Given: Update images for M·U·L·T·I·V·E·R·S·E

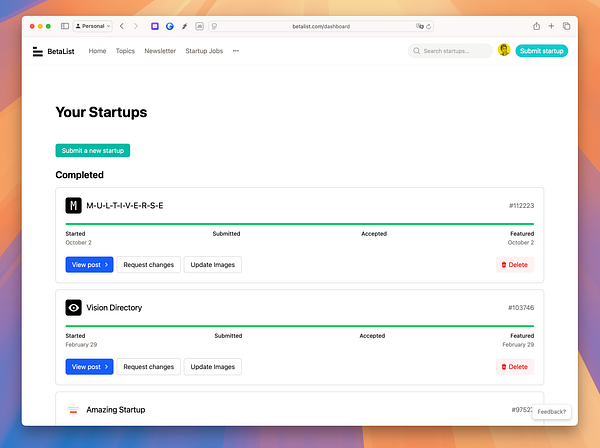Looking at the screenshot, I should tap(213, 265).
